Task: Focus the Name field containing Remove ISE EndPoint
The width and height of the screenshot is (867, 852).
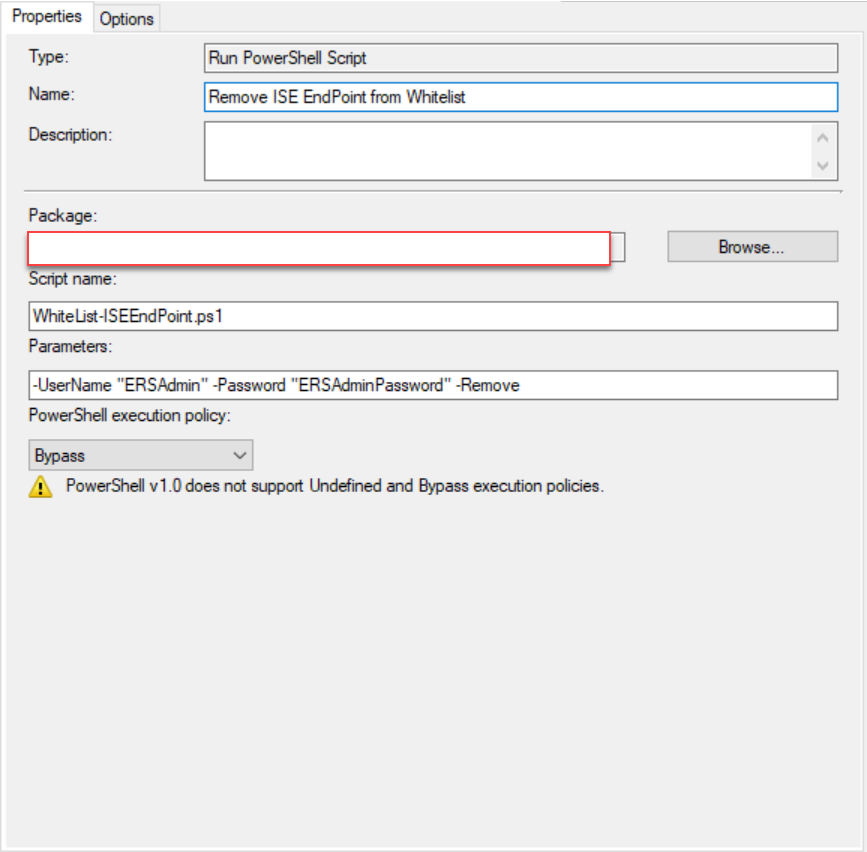Action: tap(521, 97)
